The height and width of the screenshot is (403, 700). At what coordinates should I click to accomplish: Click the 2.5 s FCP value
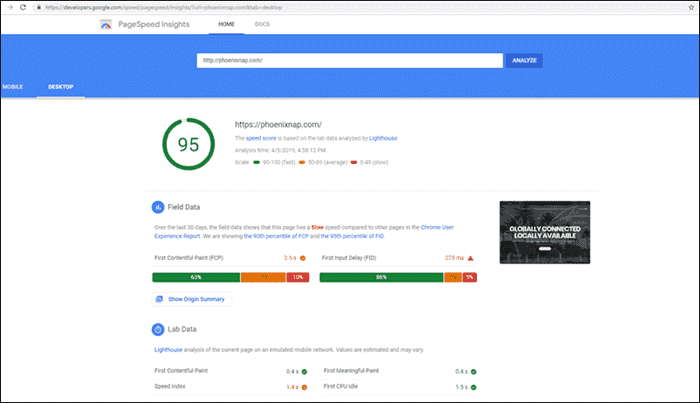click(x=290, y=258)
